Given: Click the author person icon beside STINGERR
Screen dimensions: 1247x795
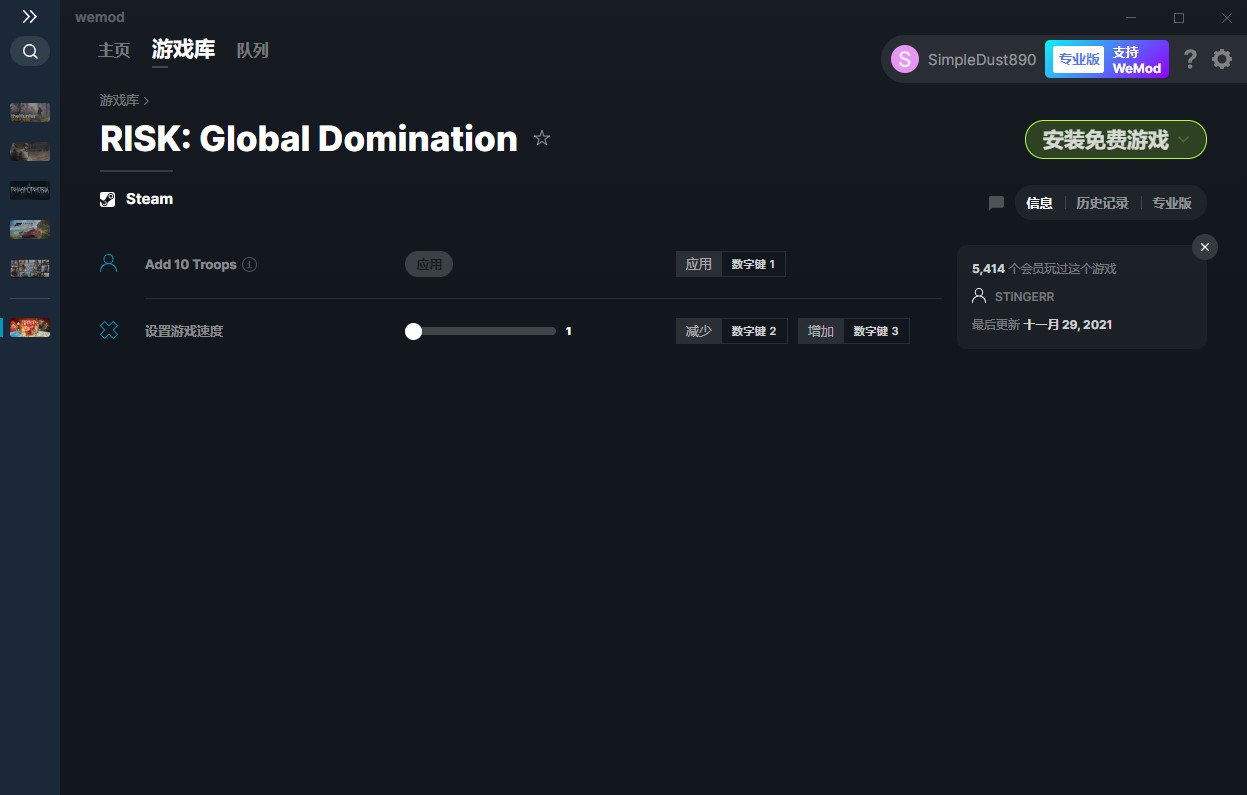Looking at the screenshot, I should [979, 296].
